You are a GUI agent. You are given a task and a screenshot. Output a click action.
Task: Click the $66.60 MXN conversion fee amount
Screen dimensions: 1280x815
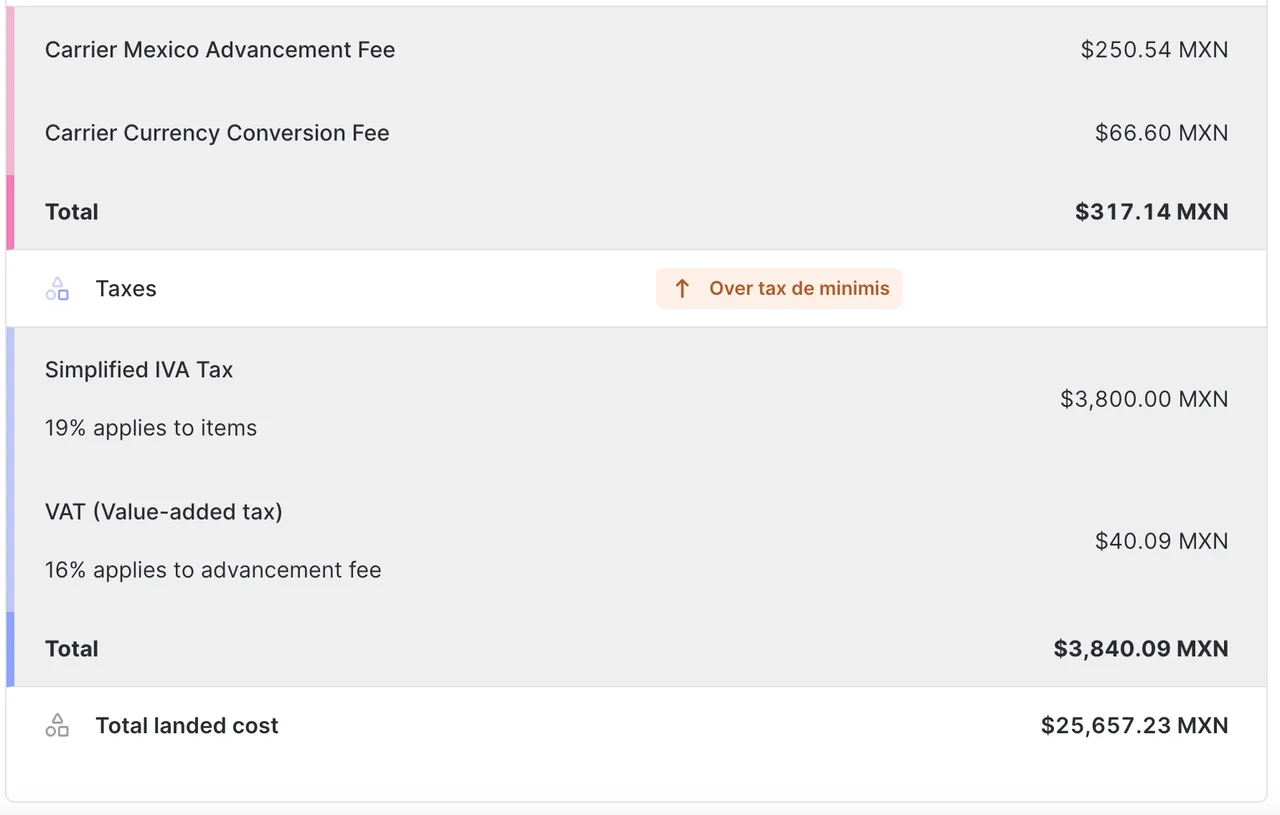(1161, 133)
